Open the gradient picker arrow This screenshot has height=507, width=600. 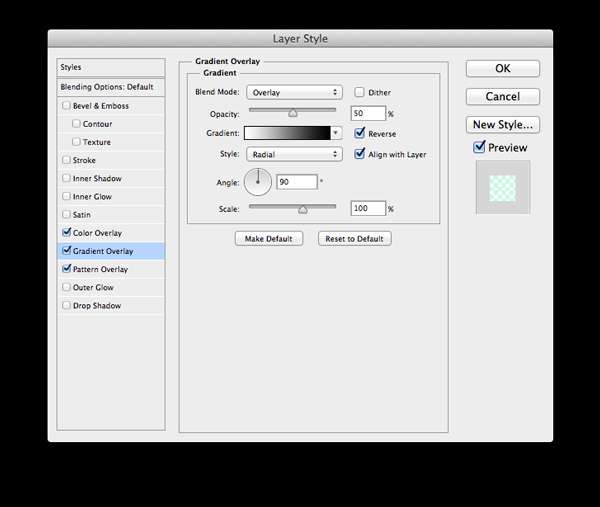pos(336,133)
